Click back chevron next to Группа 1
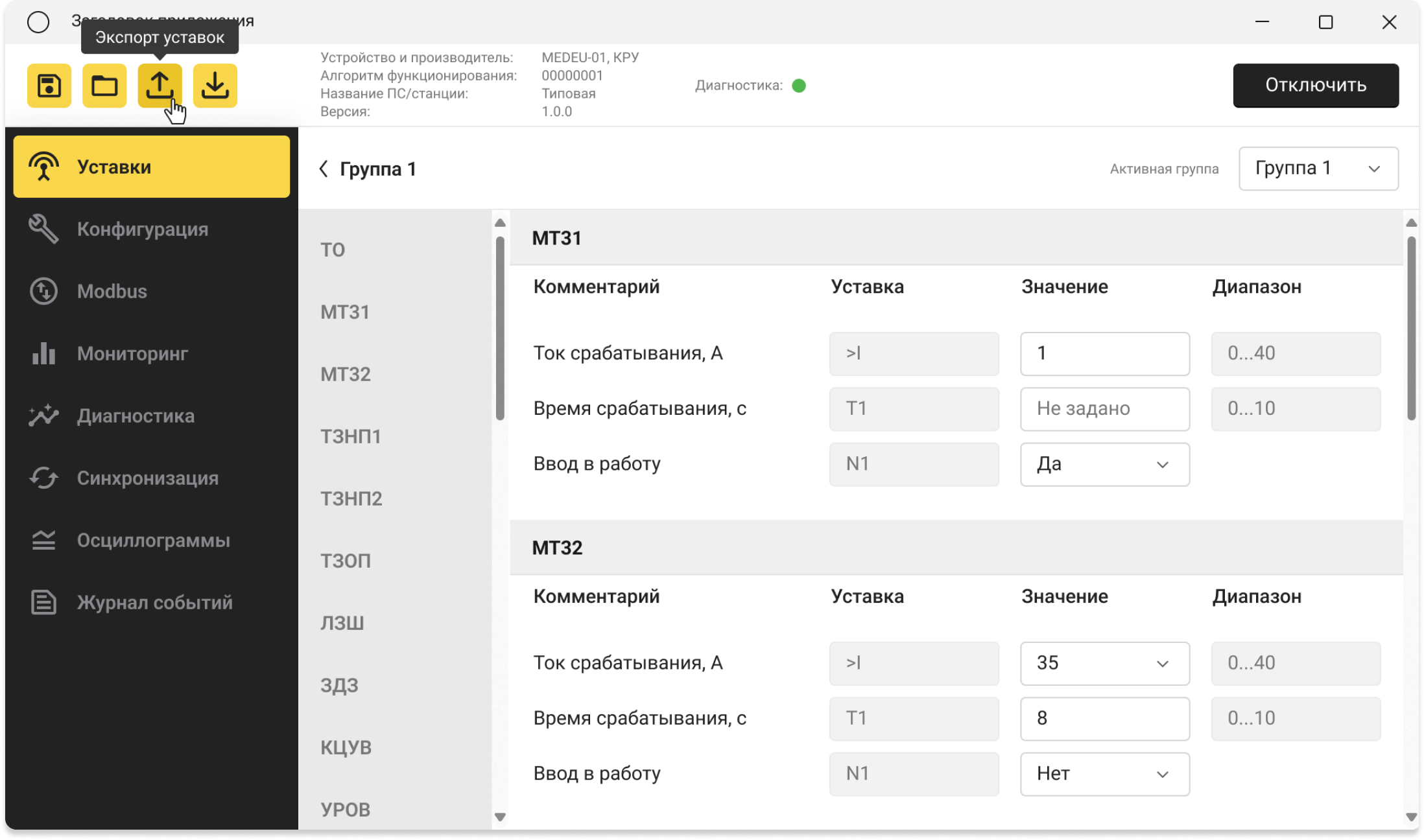Screen dimensions: 1424x840 pos(324,169)
